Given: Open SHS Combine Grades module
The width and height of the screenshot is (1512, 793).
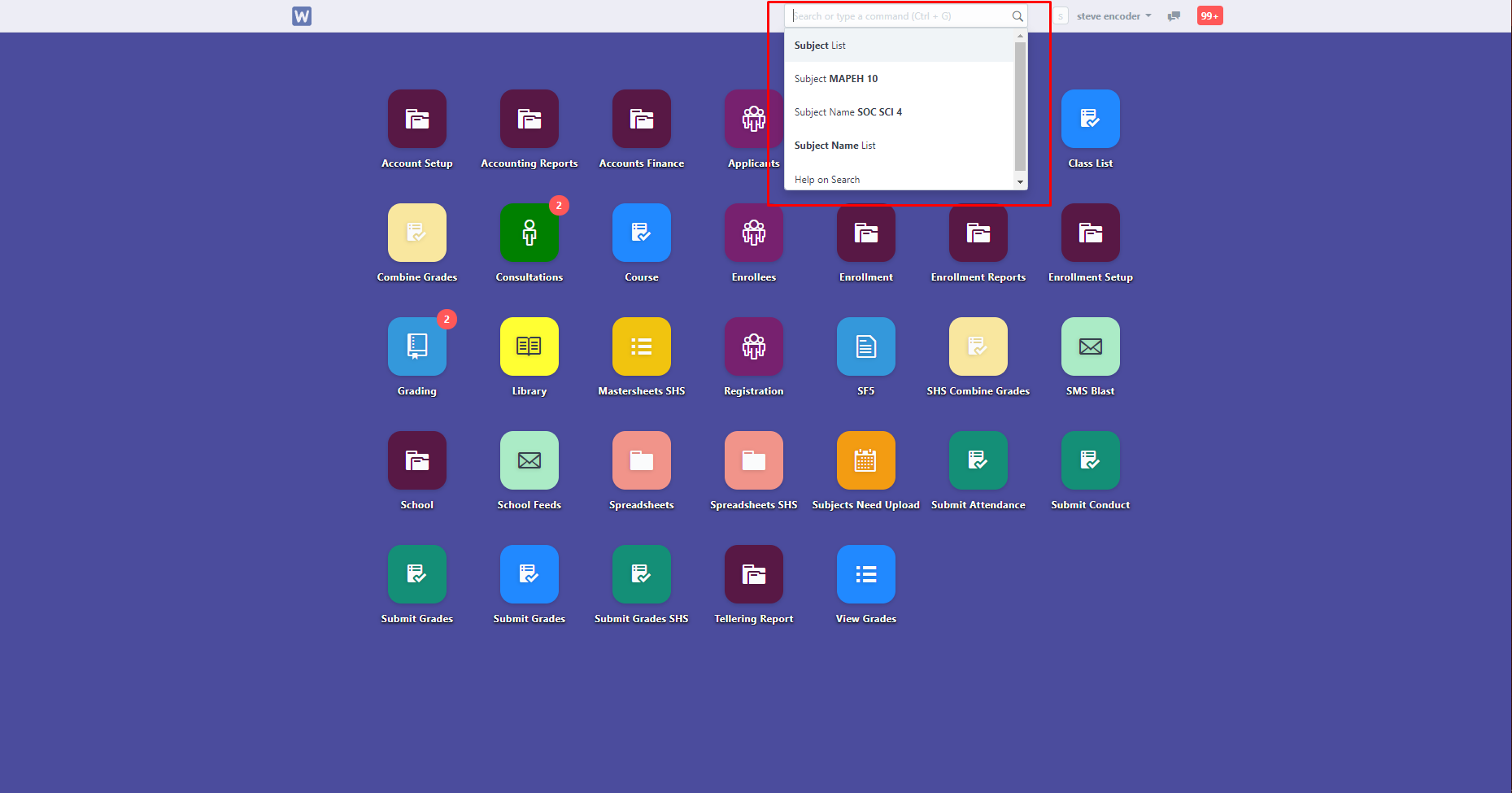Looking at the screenshot, I should coord(978,346).
